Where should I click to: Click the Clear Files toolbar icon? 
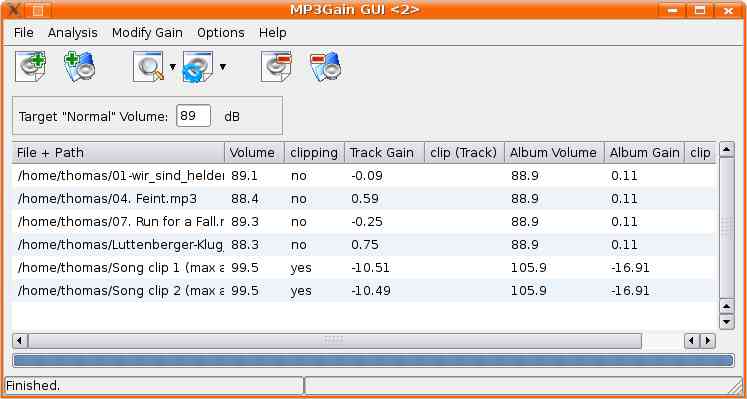[276, 67]
